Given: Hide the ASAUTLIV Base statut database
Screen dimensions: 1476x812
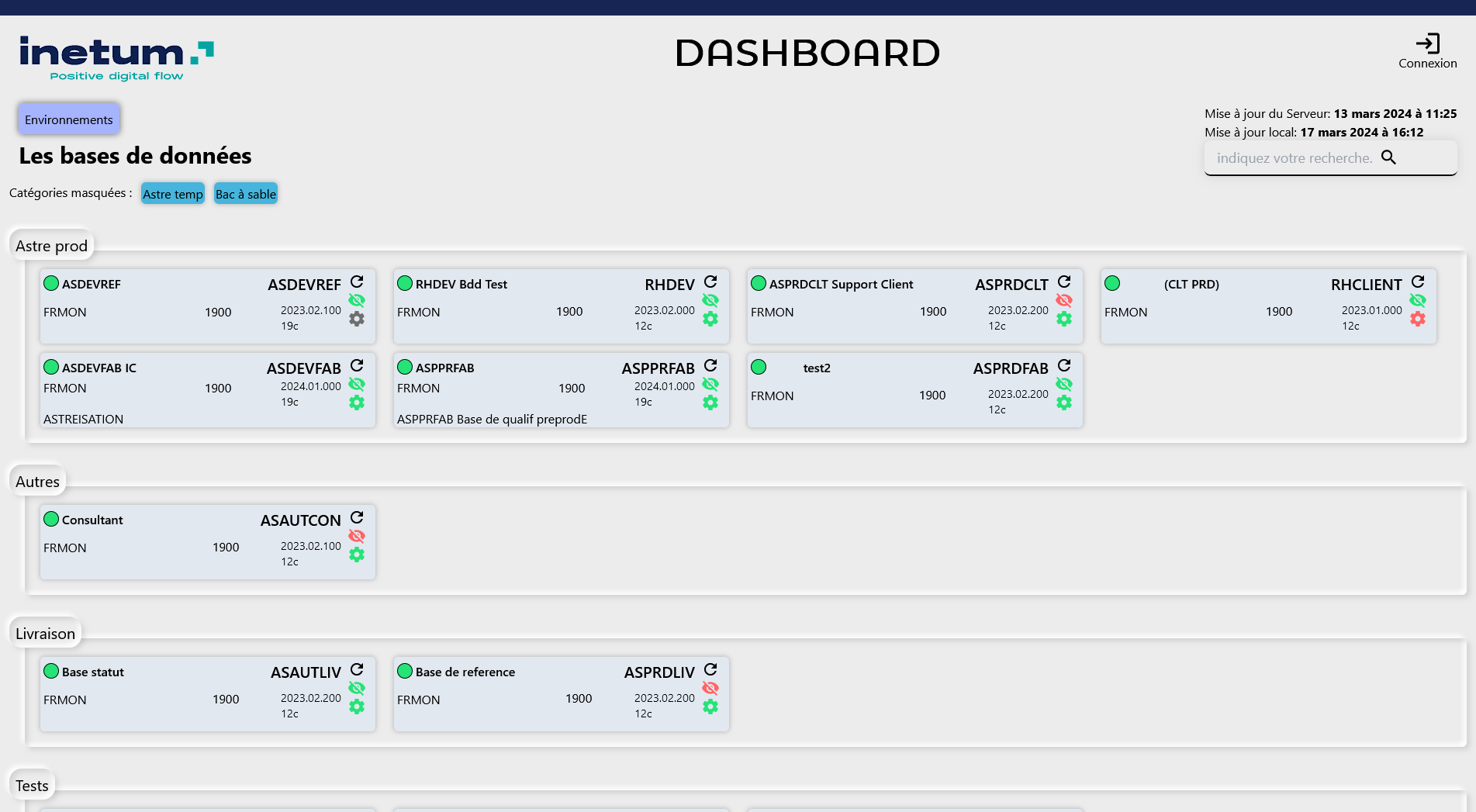Looking at the screenshot, I should [357, 688].
